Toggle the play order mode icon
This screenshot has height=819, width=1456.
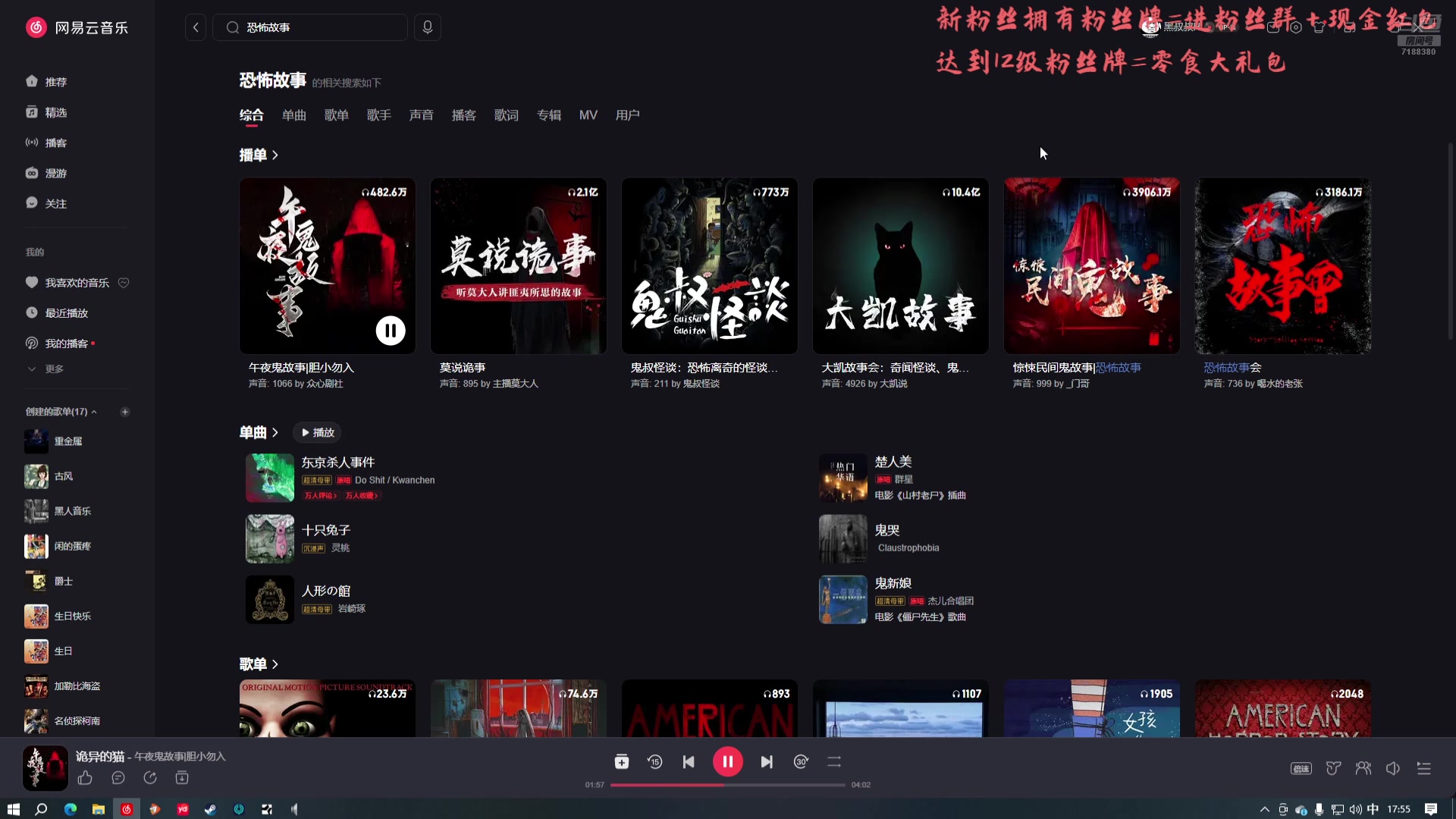point(834,762)
